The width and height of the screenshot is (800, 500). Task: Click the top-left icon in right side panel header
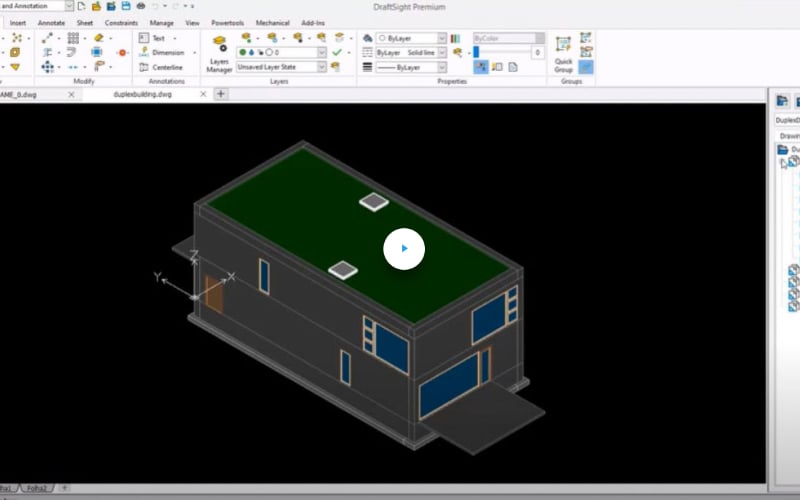pos(782,101)
